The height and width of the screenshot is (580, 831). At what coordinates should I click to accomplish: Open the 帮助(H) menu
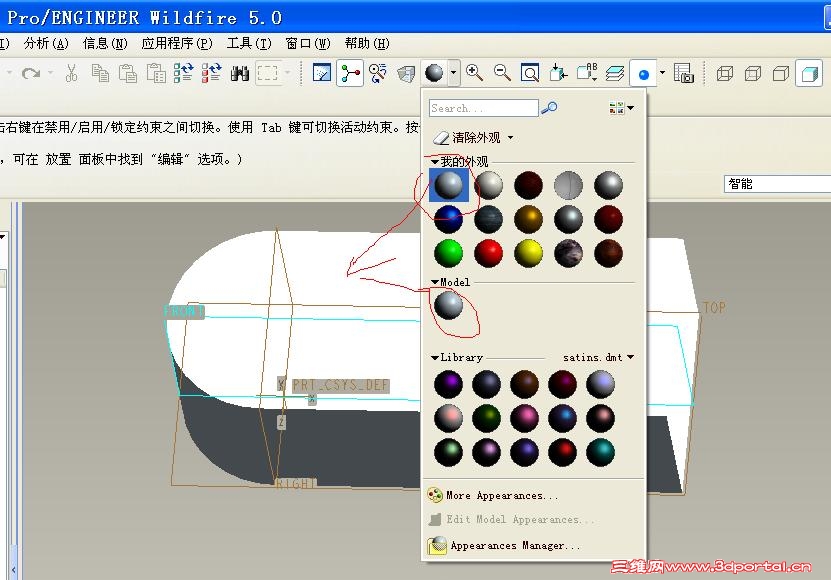point(367,43)
